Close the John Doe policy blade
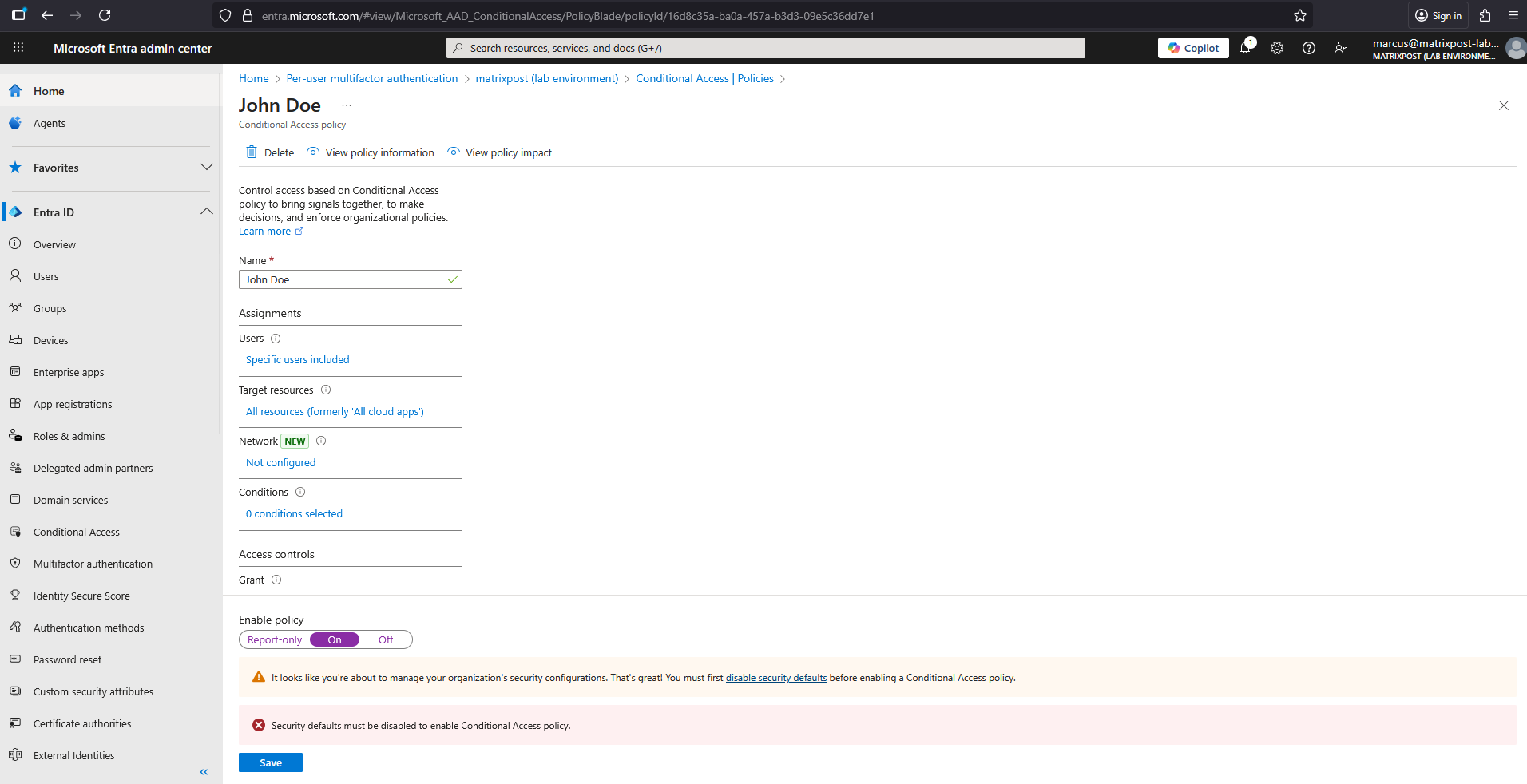Viewport: 1527px width, 784px height. (1504, 105)
